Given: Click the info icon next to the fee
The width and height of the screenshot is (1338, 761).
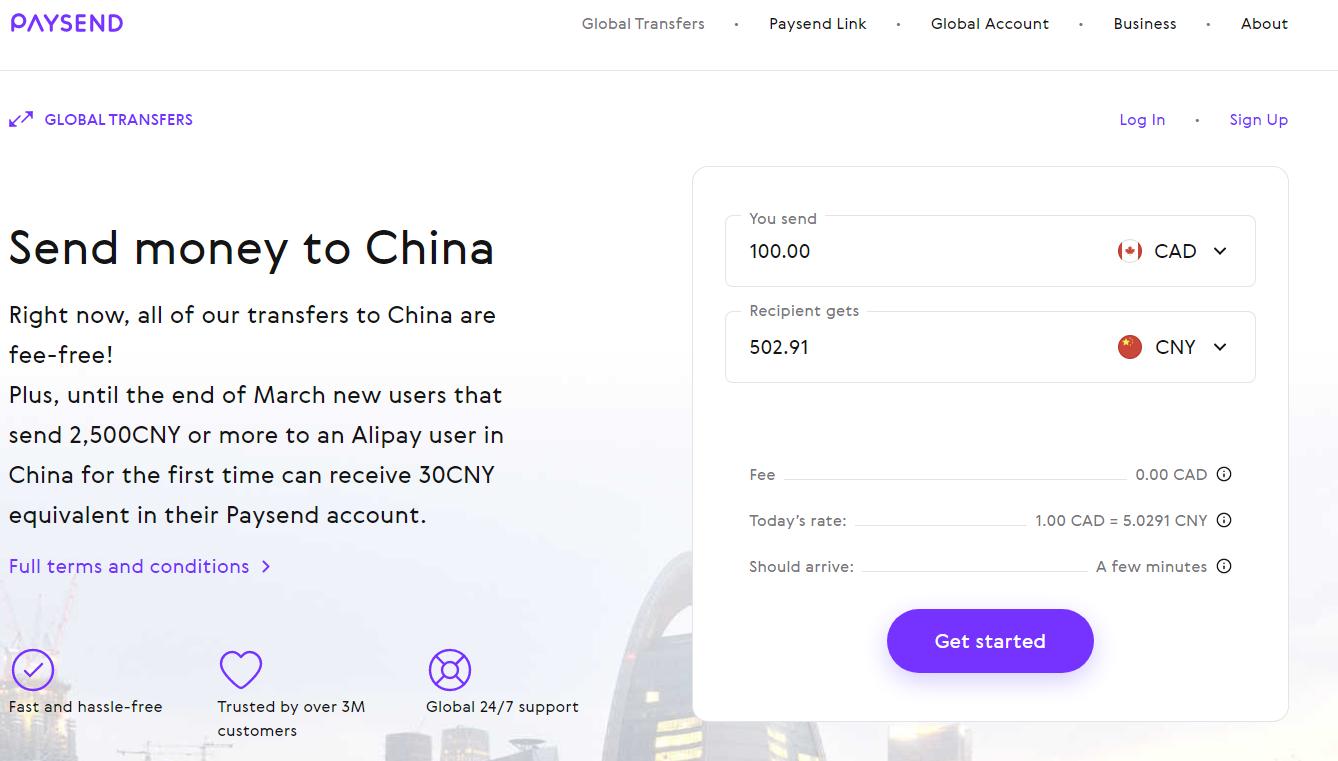Looking at the screenshot, I should [x=1224, y=474].
